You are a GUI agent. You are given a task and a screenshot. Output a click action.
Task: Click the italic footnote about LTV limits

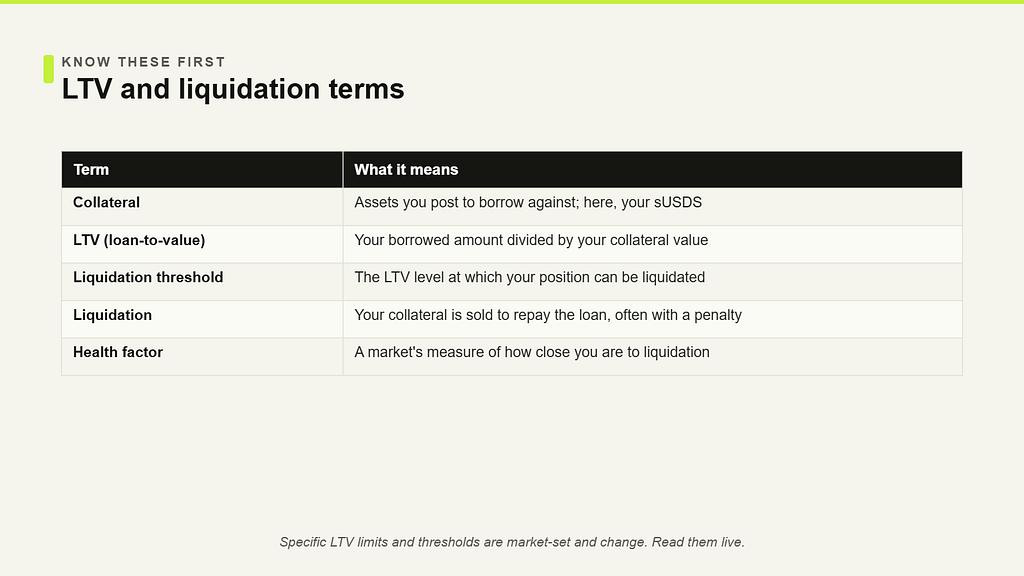[x=512, y=542]
